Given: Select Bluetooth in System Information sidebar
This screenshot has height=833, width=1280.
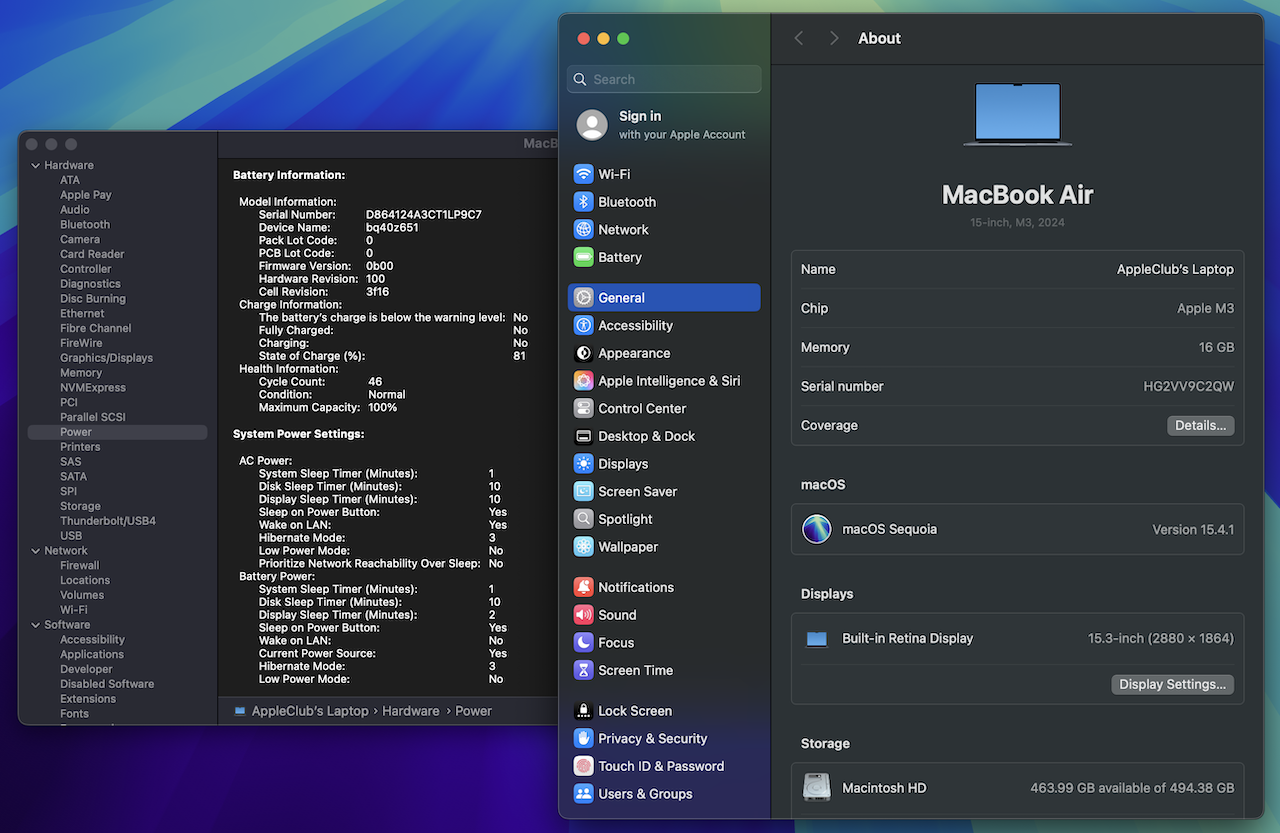Looking at the screenshot, I should pyautogui.click(x=85, y=225).
